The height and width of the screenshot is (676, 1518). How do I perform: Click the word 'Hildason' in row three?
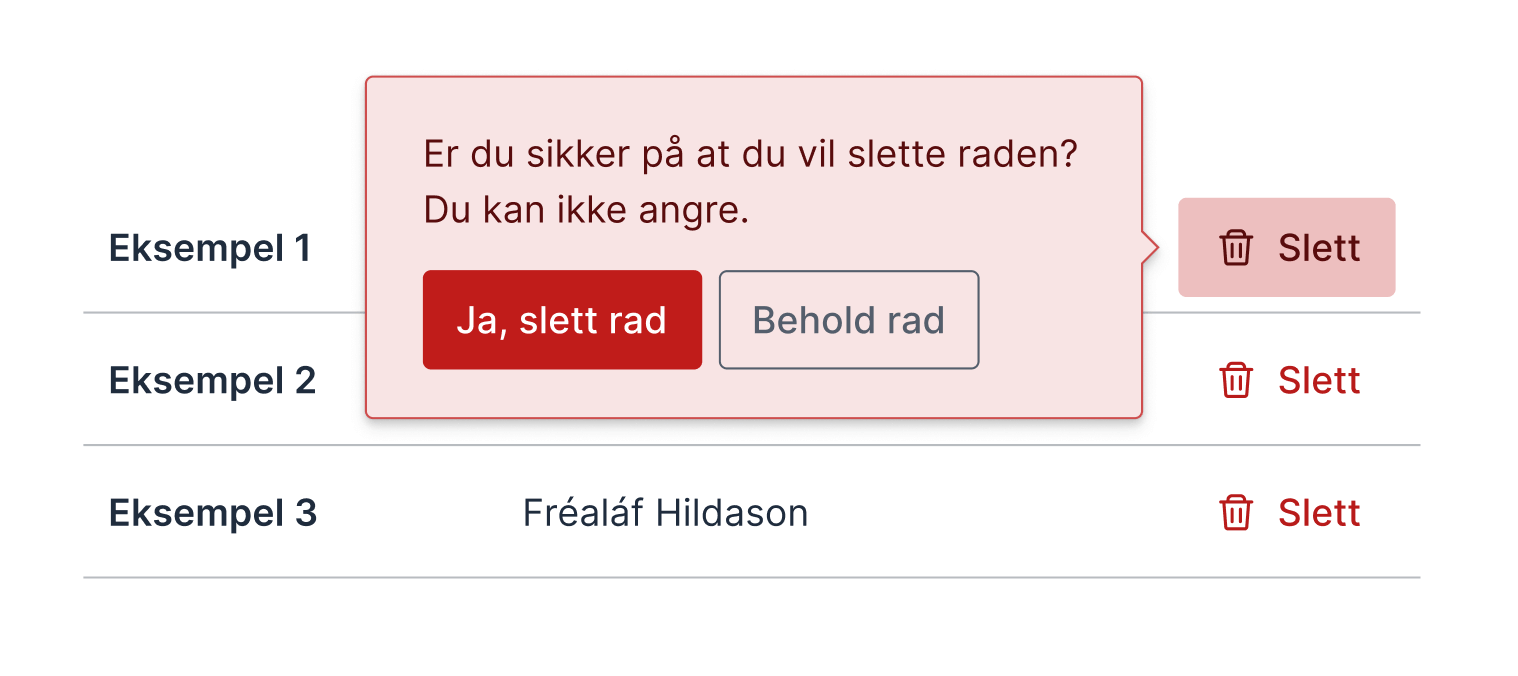732,513
